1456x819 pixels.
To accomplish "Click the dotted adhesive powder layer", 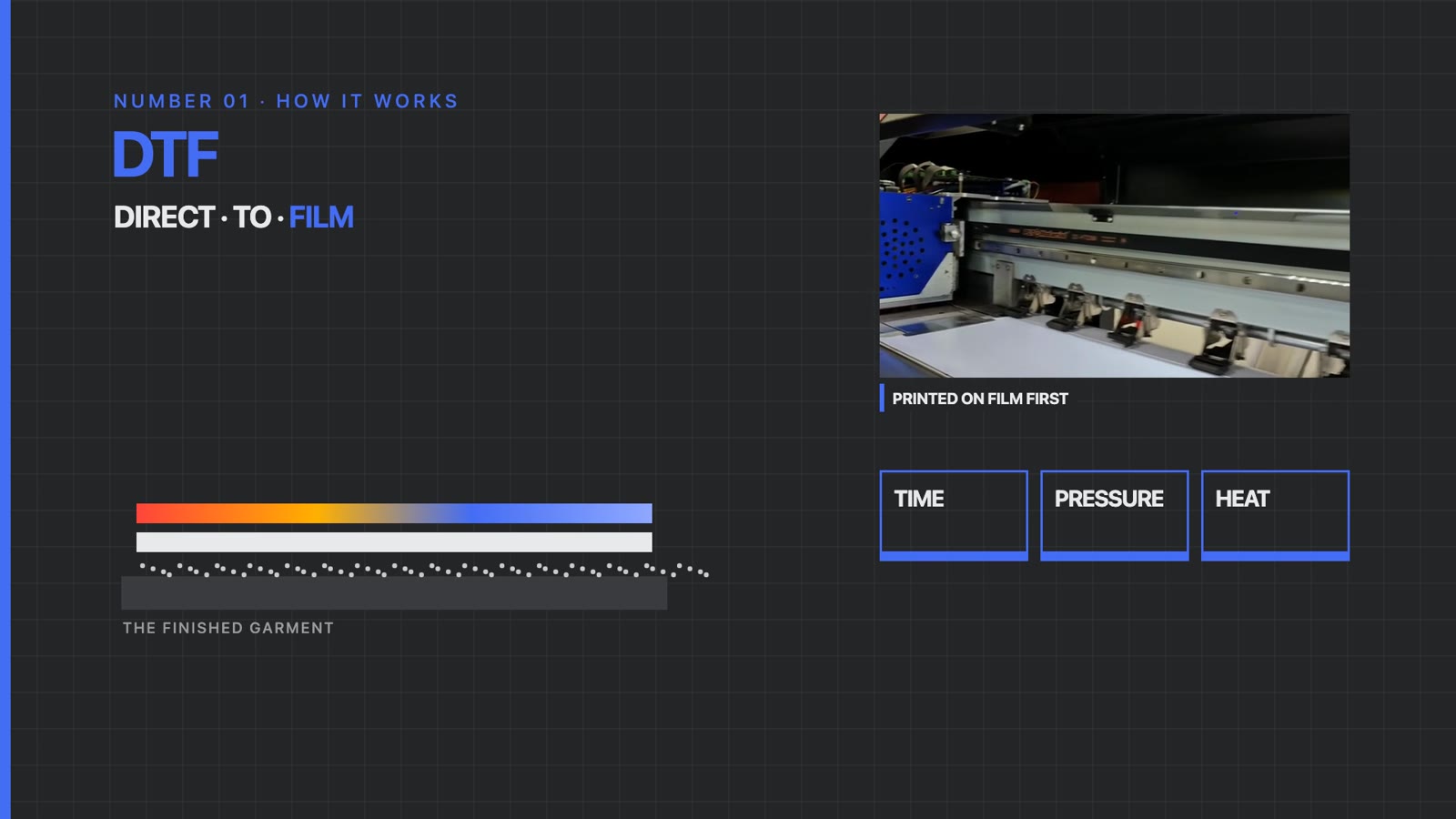I will tap(424, 571).
